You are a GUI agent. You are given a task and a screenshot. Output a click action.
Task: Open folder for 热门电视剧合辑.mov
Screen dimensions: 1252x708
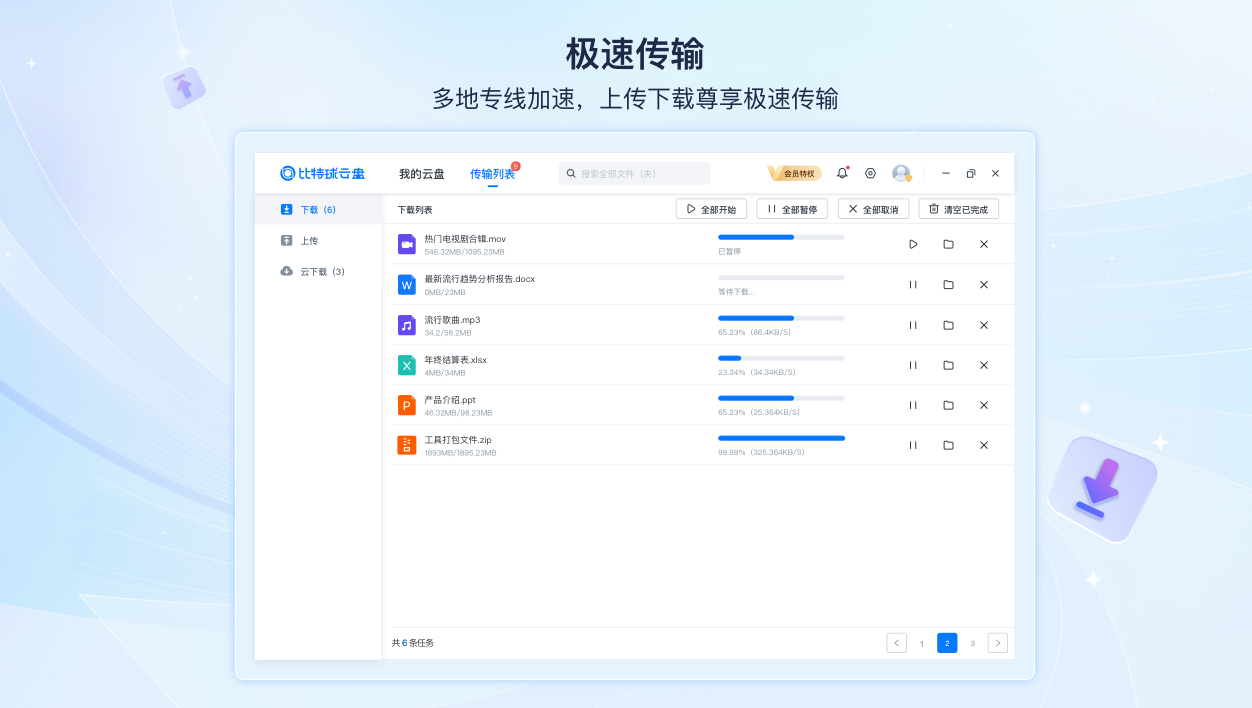948,244
